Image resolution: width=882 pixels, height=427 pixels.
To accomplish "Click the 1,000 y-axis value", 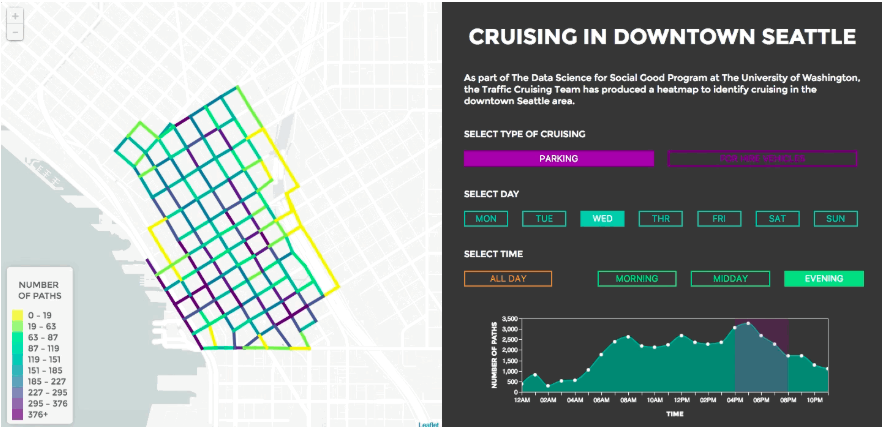I will pos(509,371).
